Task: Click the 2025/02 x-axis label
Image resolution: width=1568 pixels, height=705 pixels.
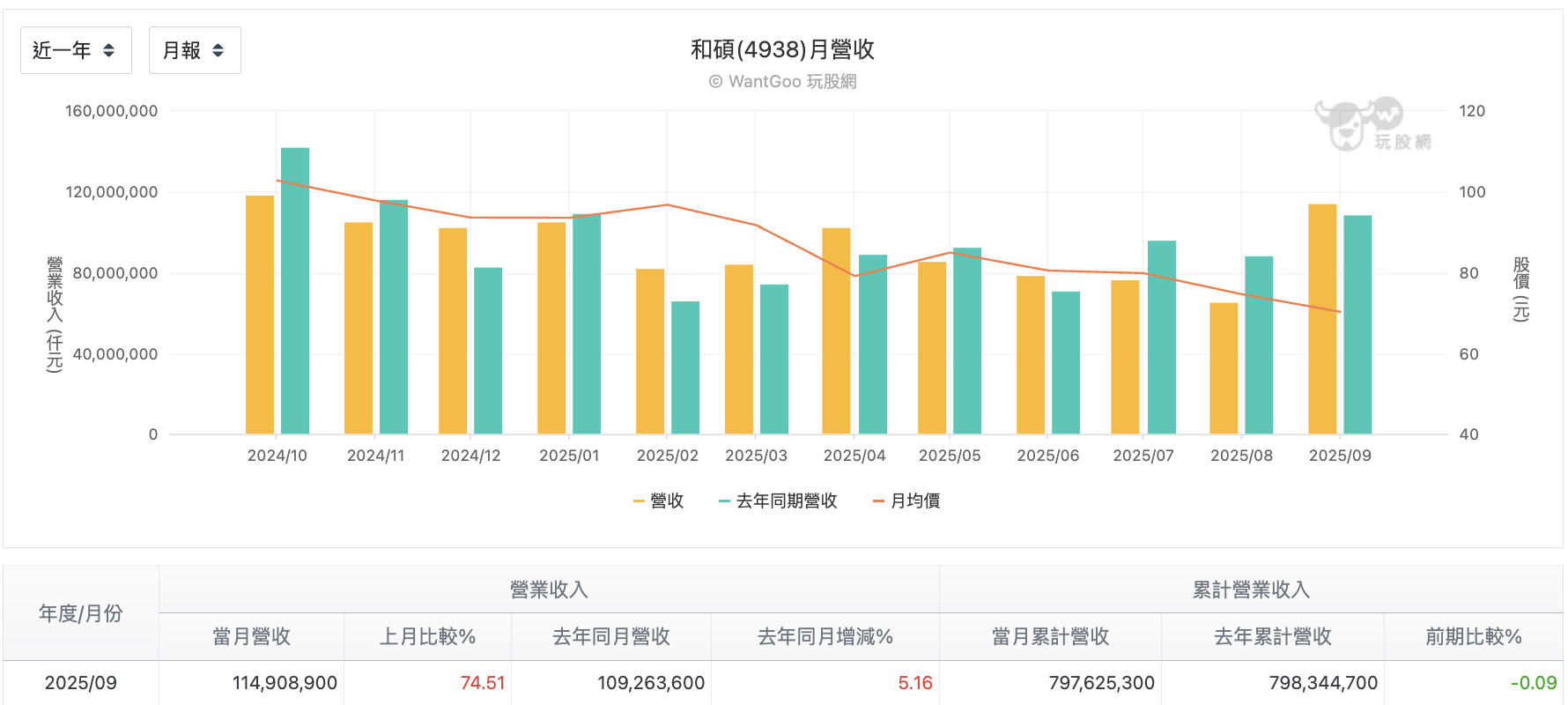Action: coord(667,456)
